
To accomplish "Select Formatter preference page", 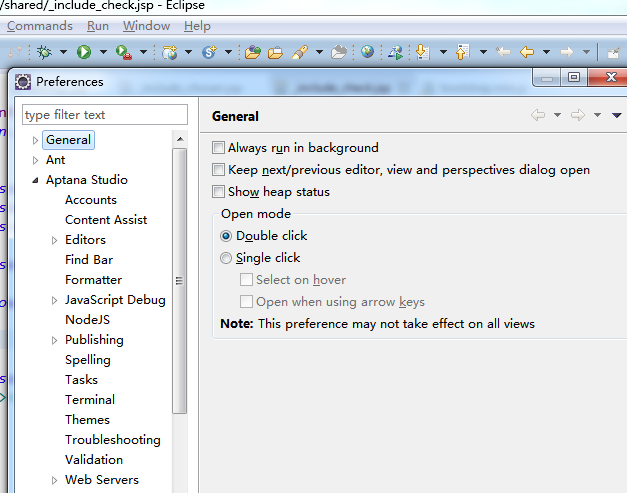I will coord(93,280).
